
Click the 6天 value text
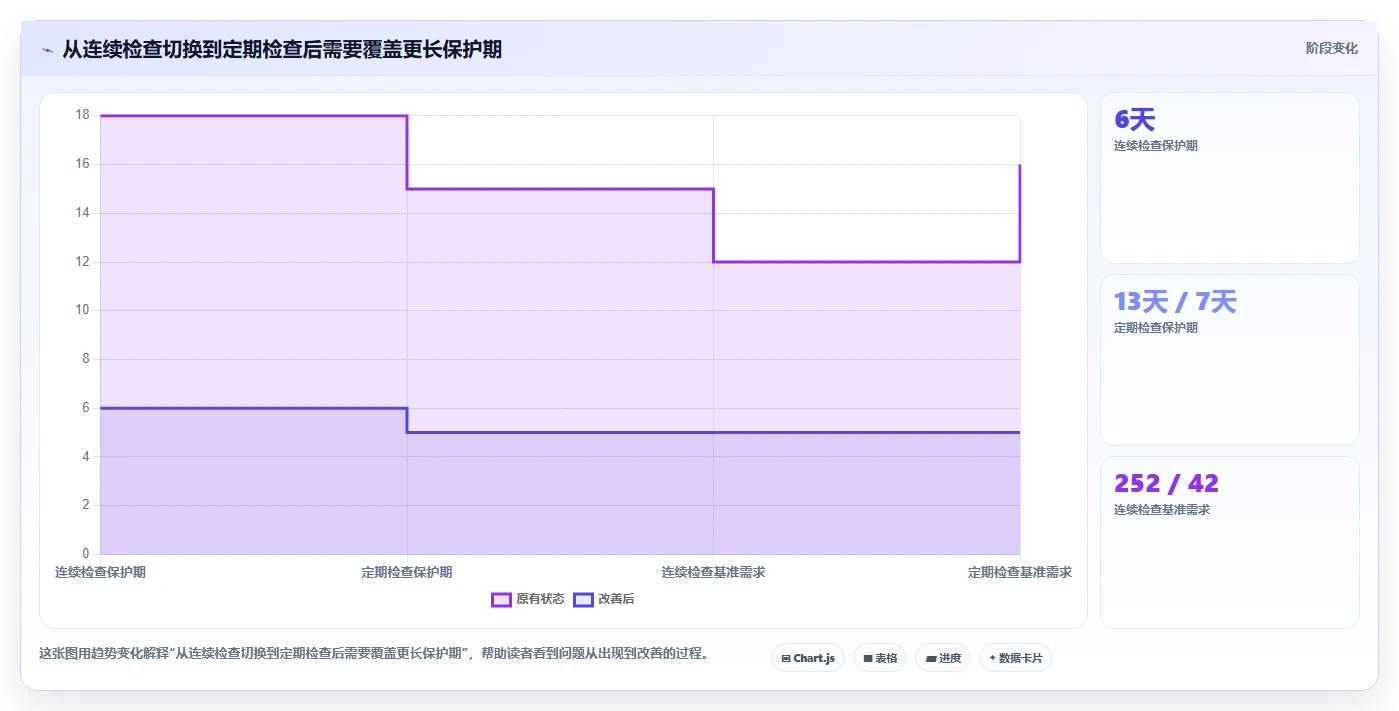pyautogui.click(x=1135, y=120)
